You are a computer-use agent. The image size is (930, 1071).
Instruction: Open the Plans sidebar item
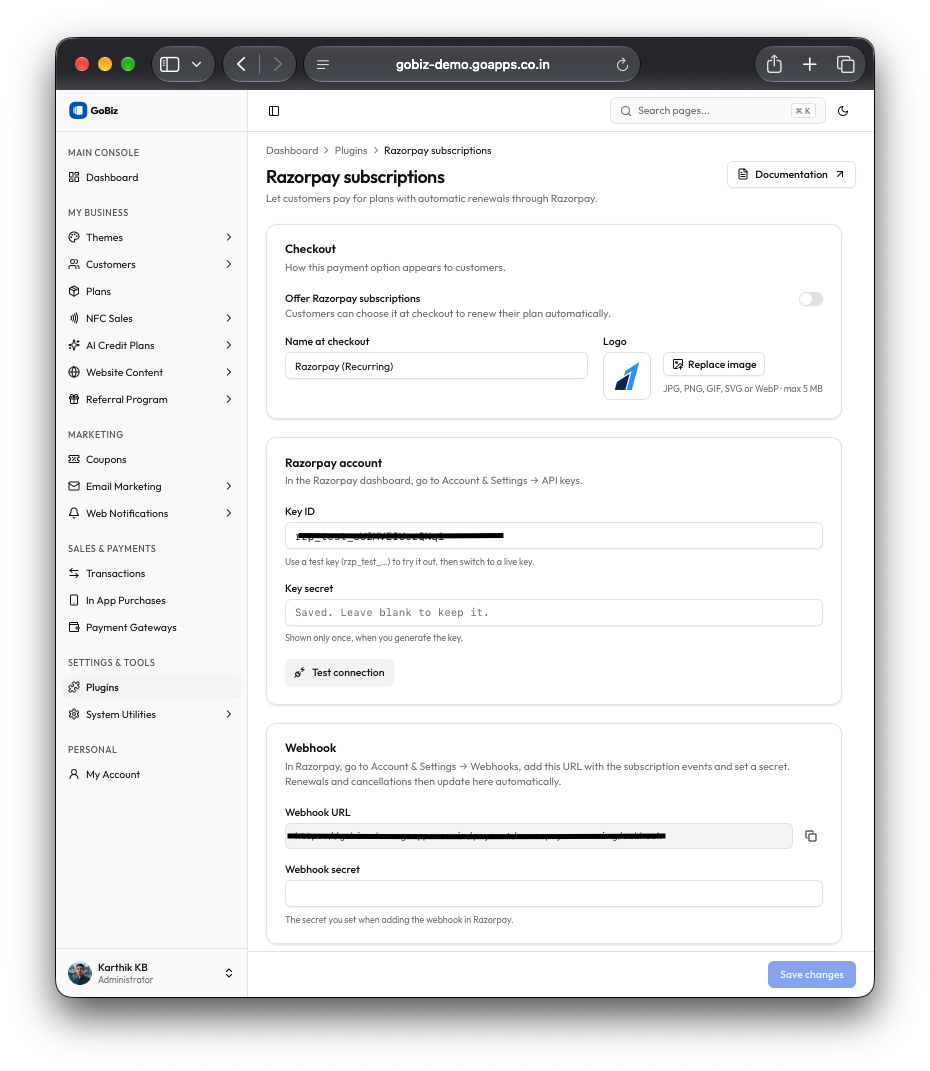tap(151, 292)
